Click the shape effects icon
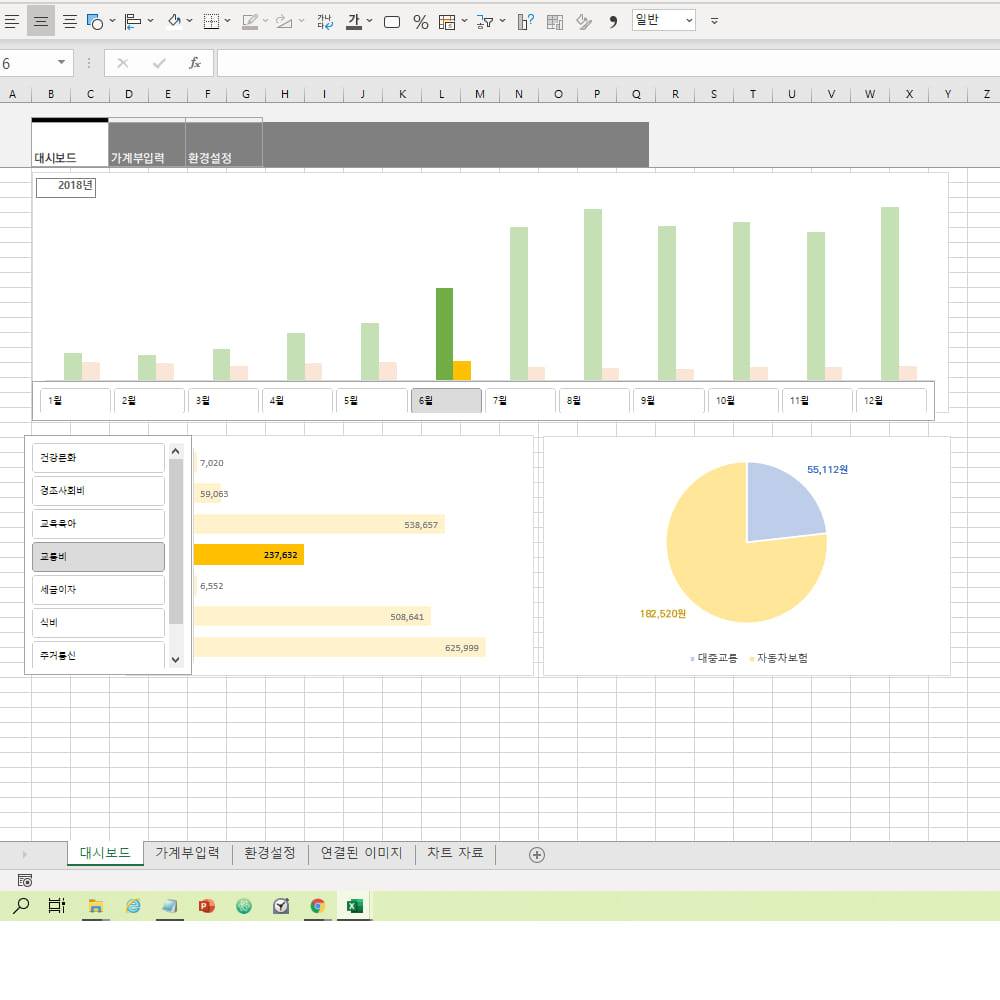 (284, 22)
